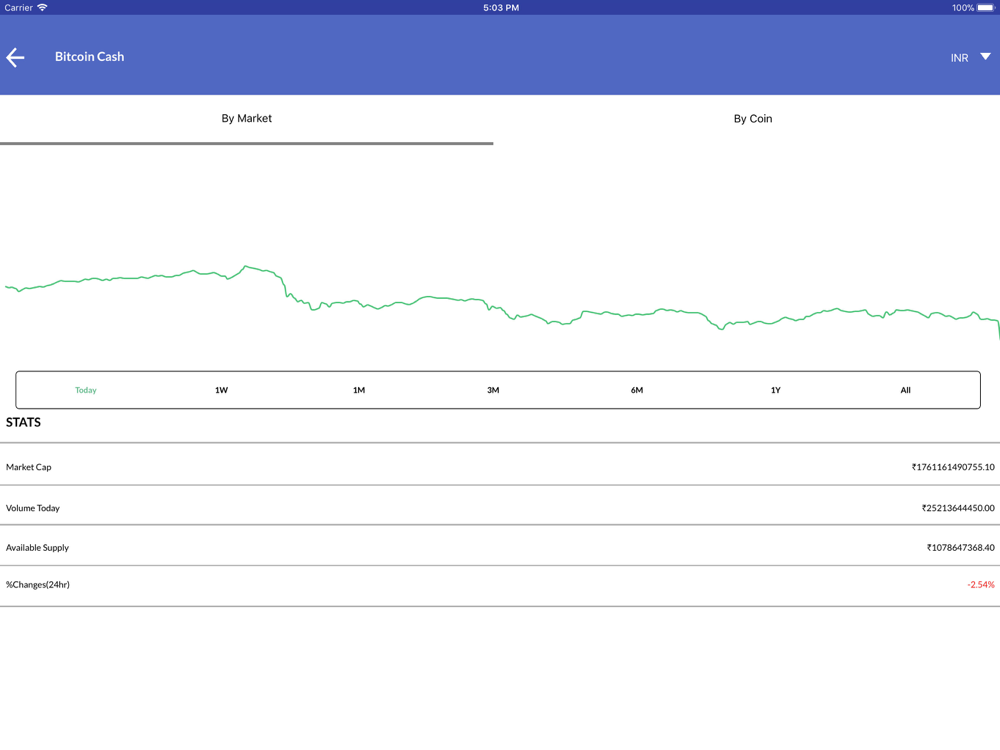The image size is (1000, 750).
Task: Switch to the By Market tab
Action: point(246,119)
